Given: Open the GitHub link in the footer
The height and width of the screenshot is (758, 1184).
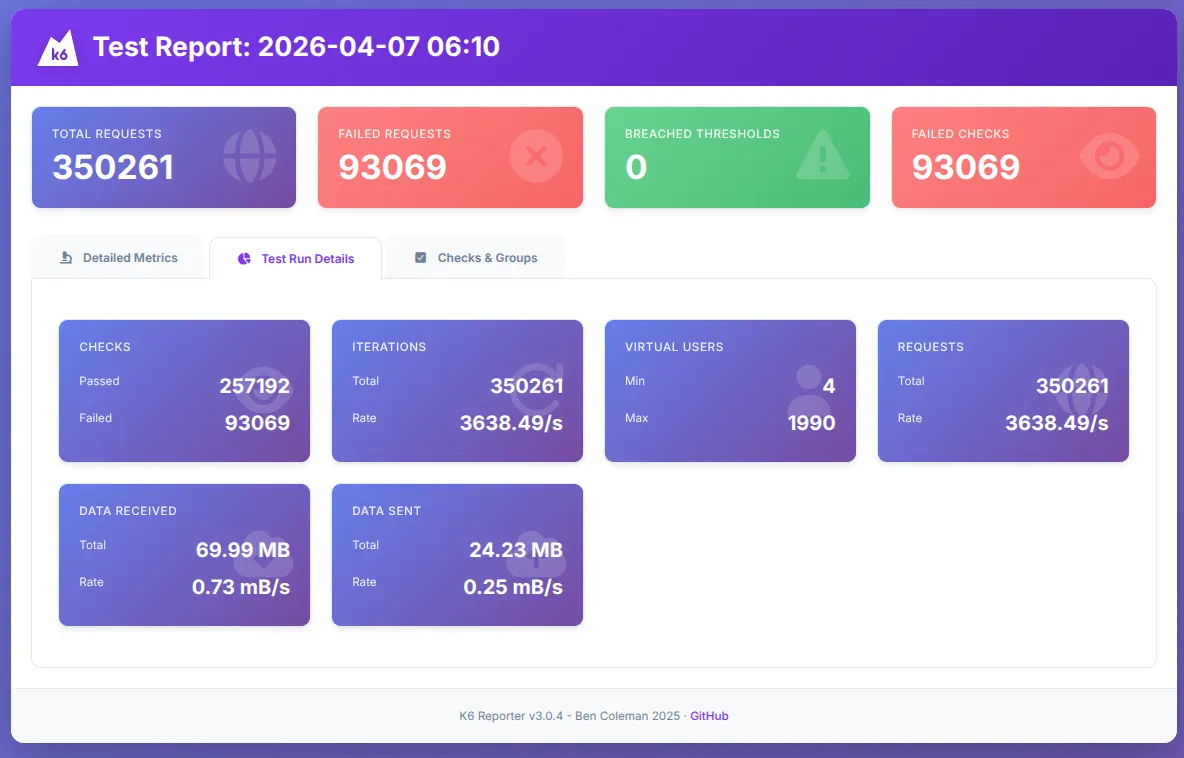Looking at the screenshot, I should click(709, 716).
